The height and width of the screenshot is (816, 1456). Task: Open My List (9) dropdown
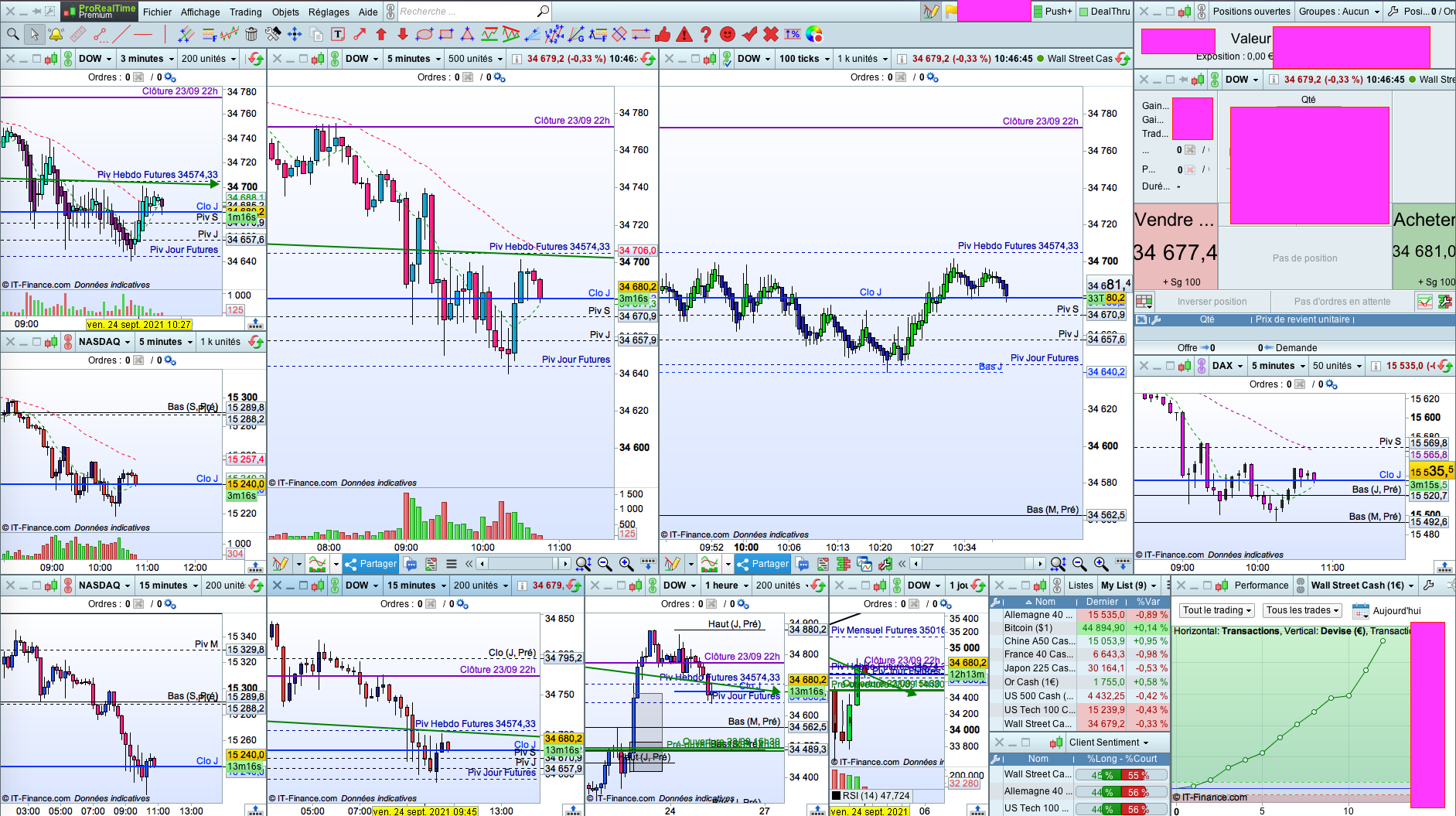[1128, 586]
